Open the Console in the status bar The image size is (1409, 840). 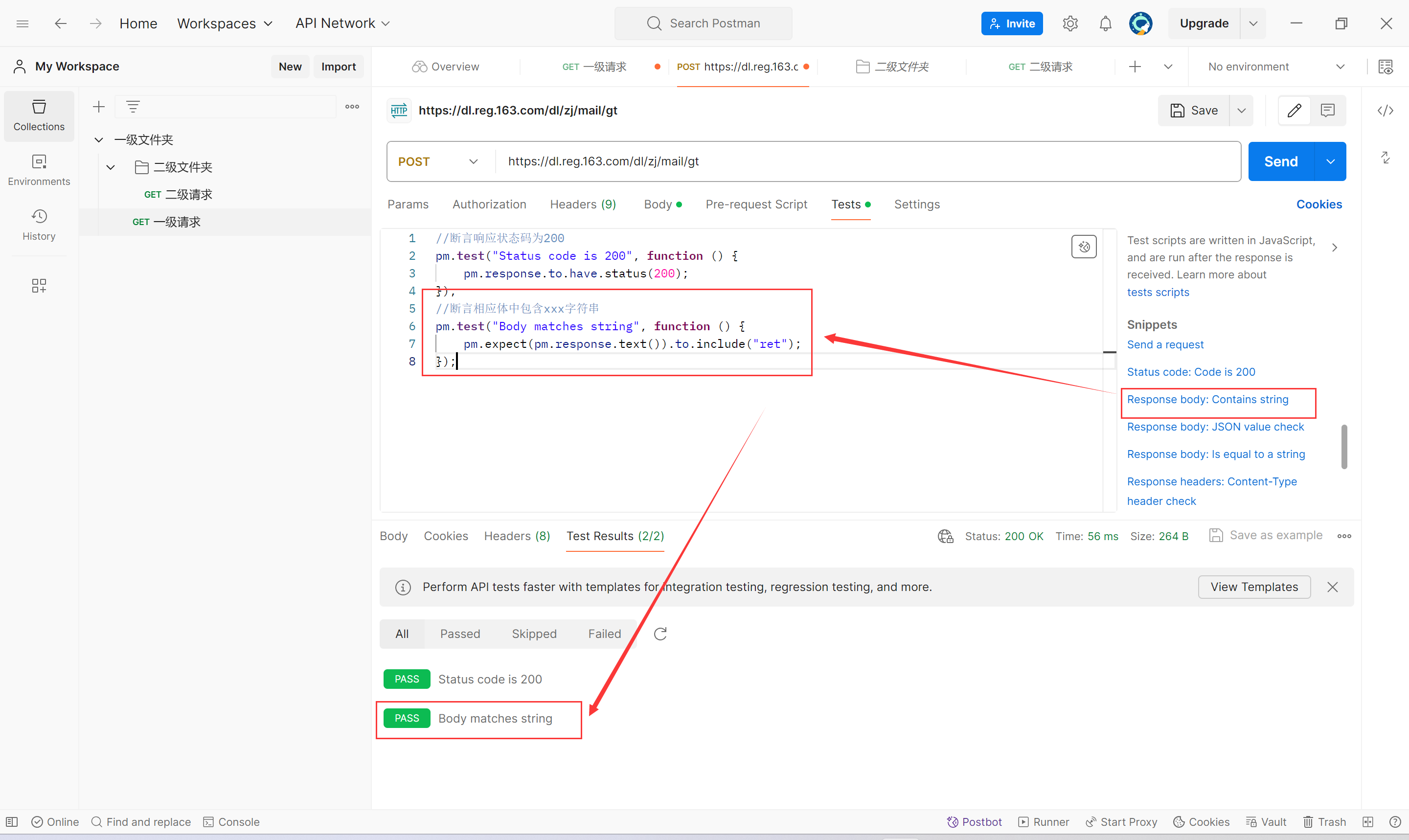pyautogui.click(x=231, y=821)
